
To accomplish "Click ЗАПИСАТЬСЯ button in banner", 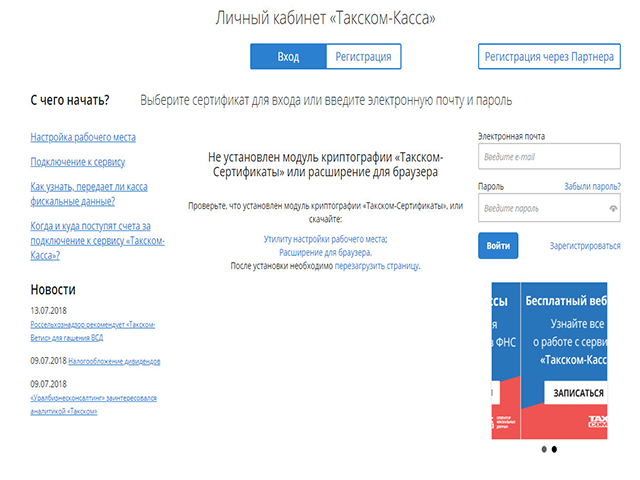I will pos(576,393).
